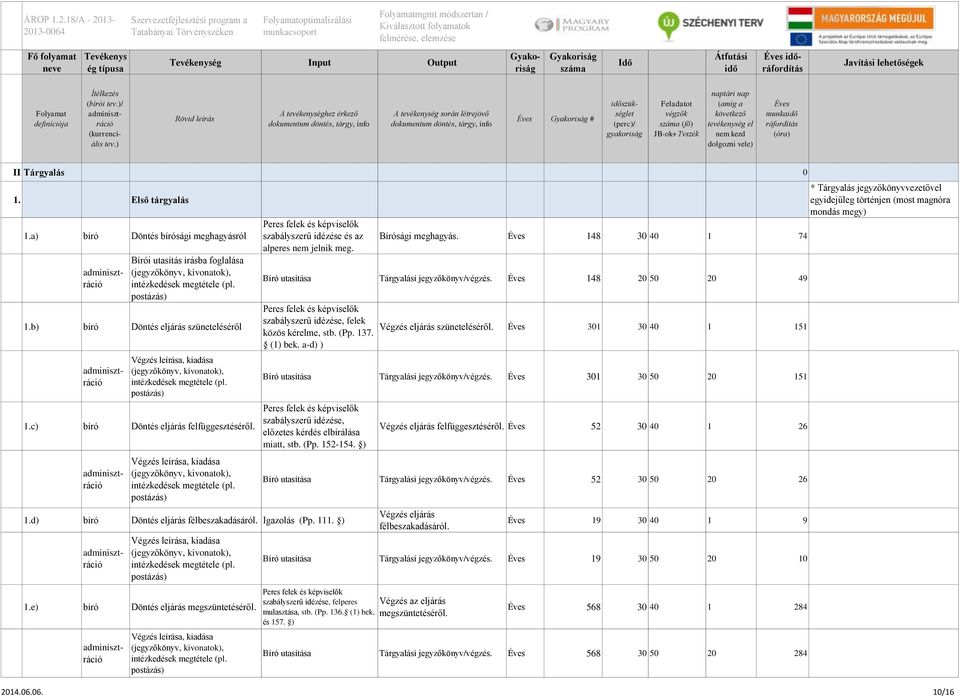Click frequency value 52 in the 1.c) bíró row
This screenshot has width=960, height=696.
[x=596, y=426]
